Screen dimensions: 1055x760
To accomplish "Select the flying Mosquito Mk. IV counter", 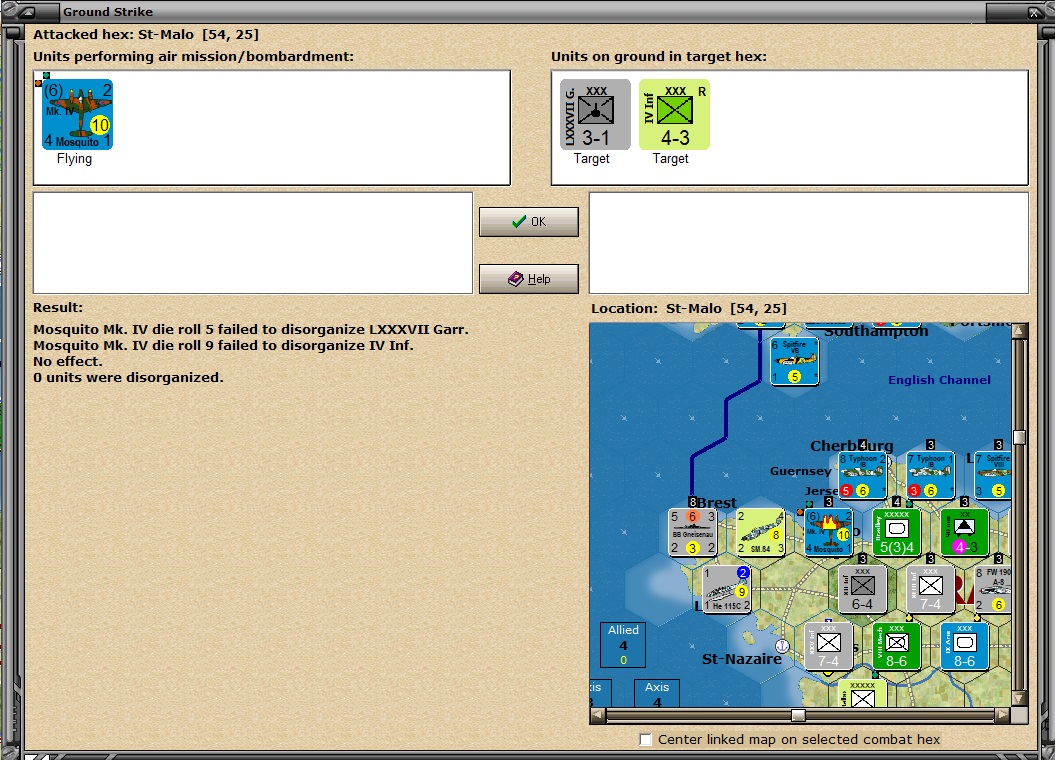I will coord(77,114).
